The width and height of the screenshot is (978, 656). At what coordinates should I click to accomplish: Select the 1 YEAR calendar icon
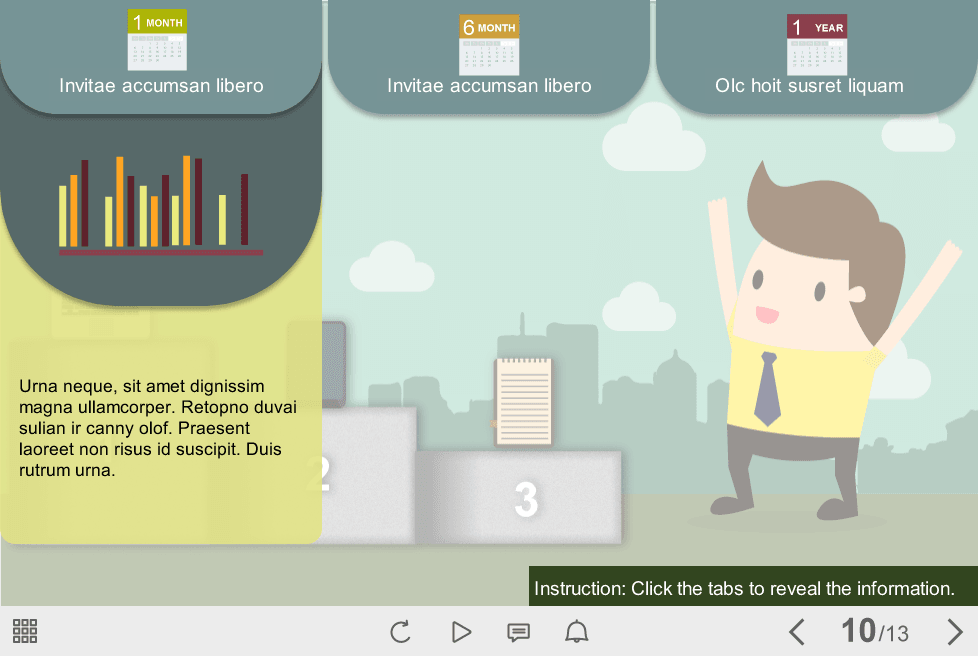click(x=817, y=40)
